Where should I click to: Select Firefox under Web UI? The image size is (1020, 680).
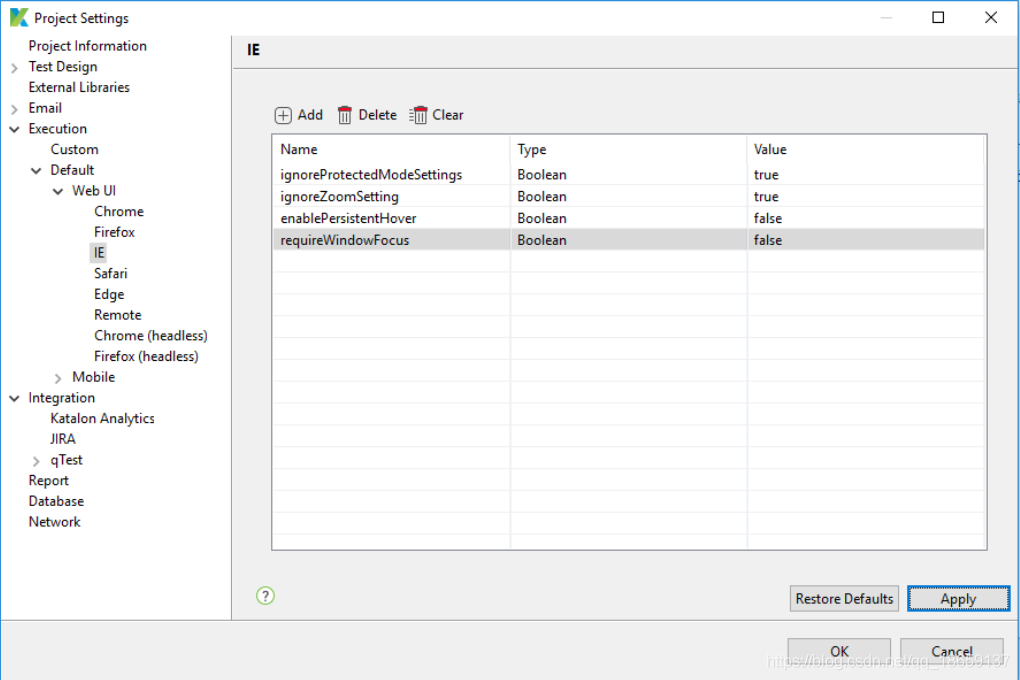pos(114,232)
